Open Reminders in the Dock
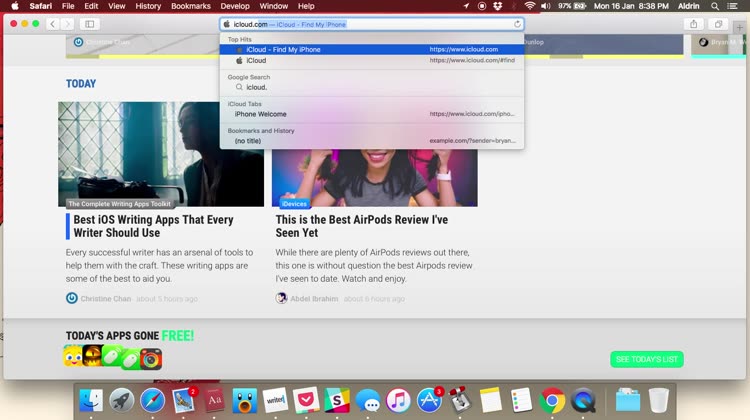The width and height of the screenshot is (750, 420). click(521, 400)
